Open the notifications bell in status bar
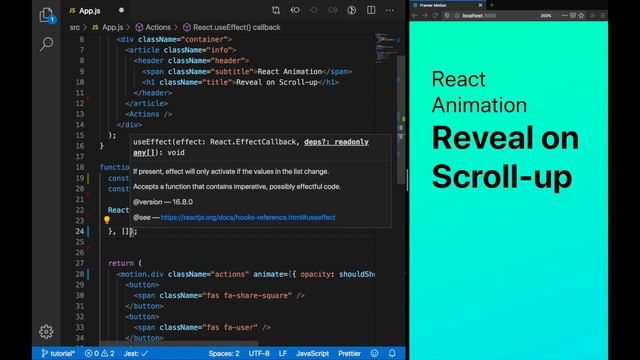Image resolution: width=640 pixels, height=360 pixels. [392, 353]
